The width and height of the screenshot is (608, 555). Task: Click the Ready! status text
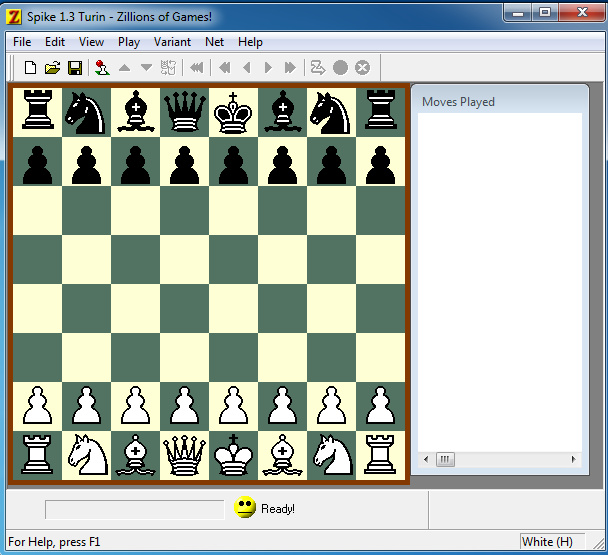coord(278,508)
